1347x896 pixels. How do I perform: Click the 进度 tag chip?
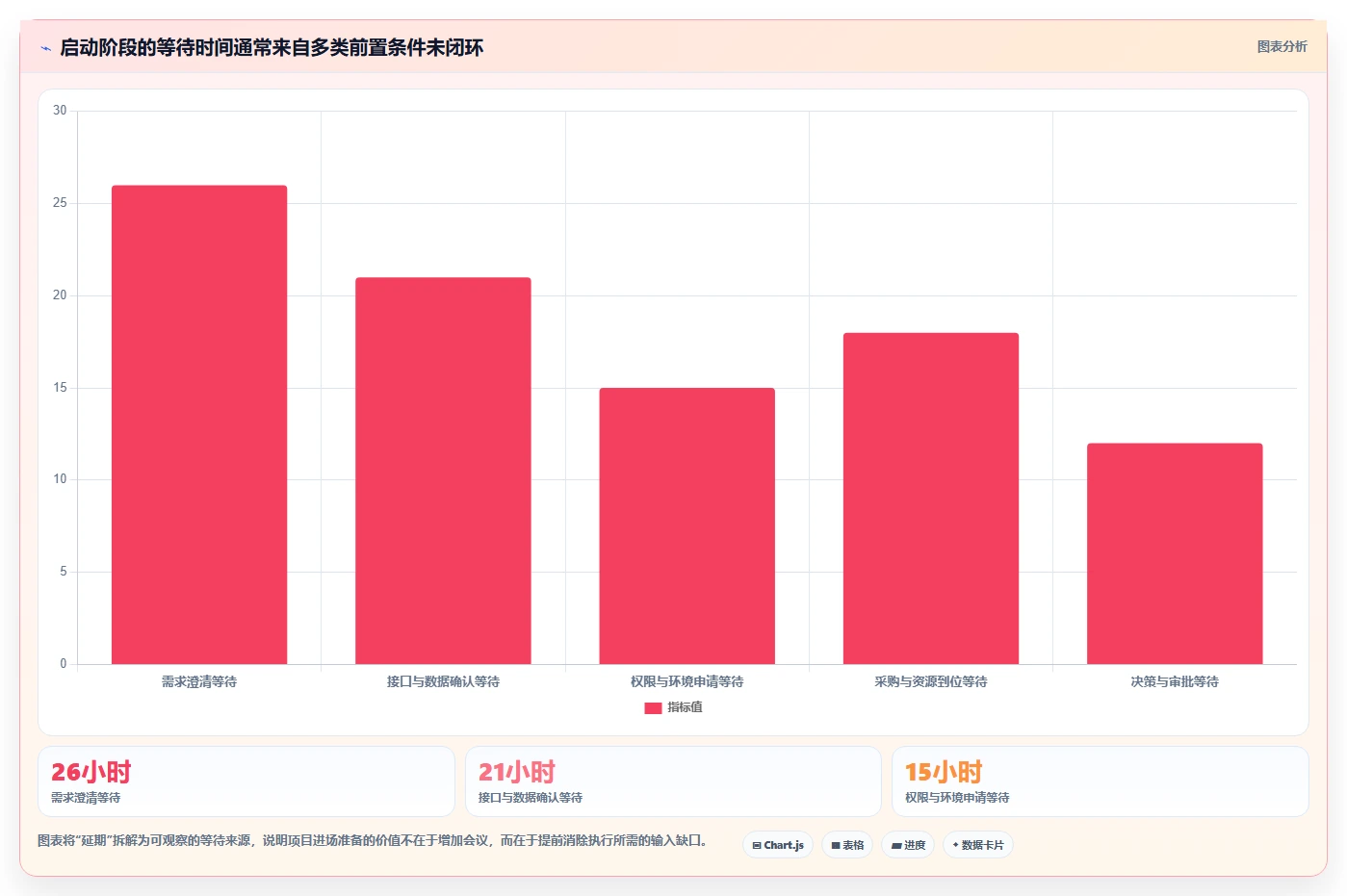click(908, 845)
